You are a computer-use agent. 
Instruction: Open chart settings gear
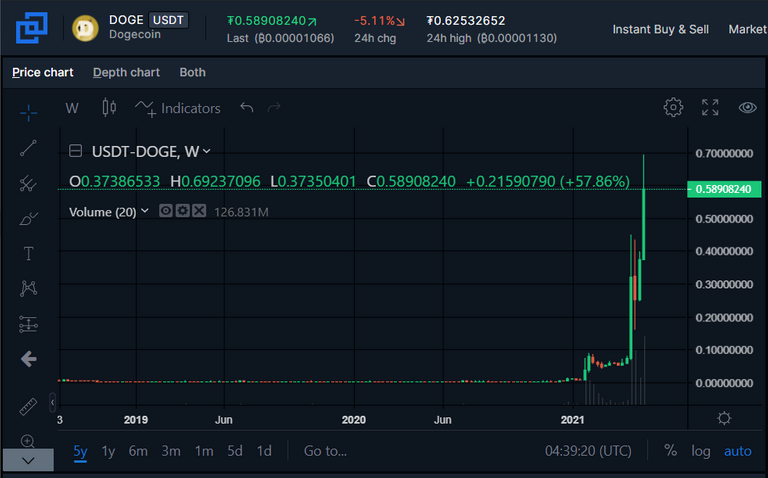click(673, 107)
